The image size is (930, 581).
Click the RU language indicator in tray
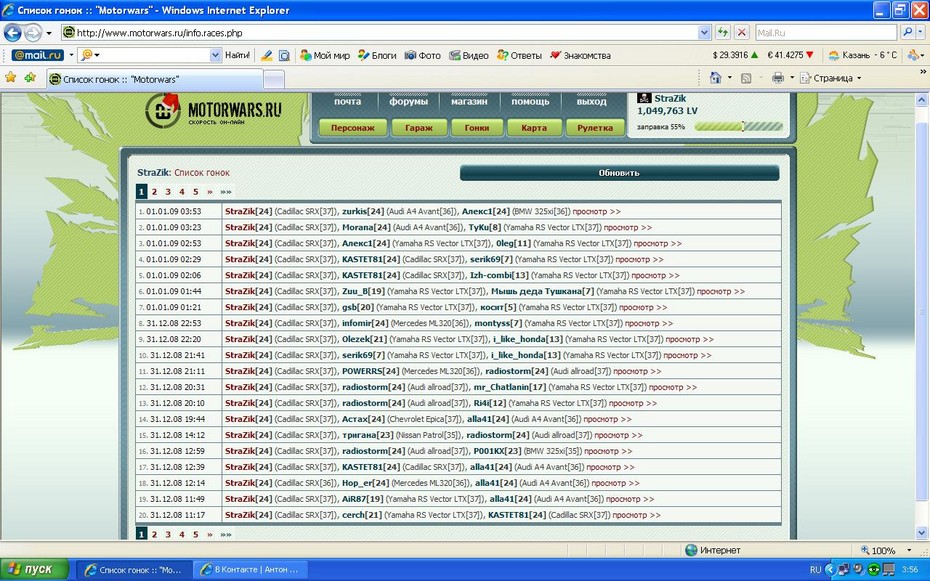point(816,570)
